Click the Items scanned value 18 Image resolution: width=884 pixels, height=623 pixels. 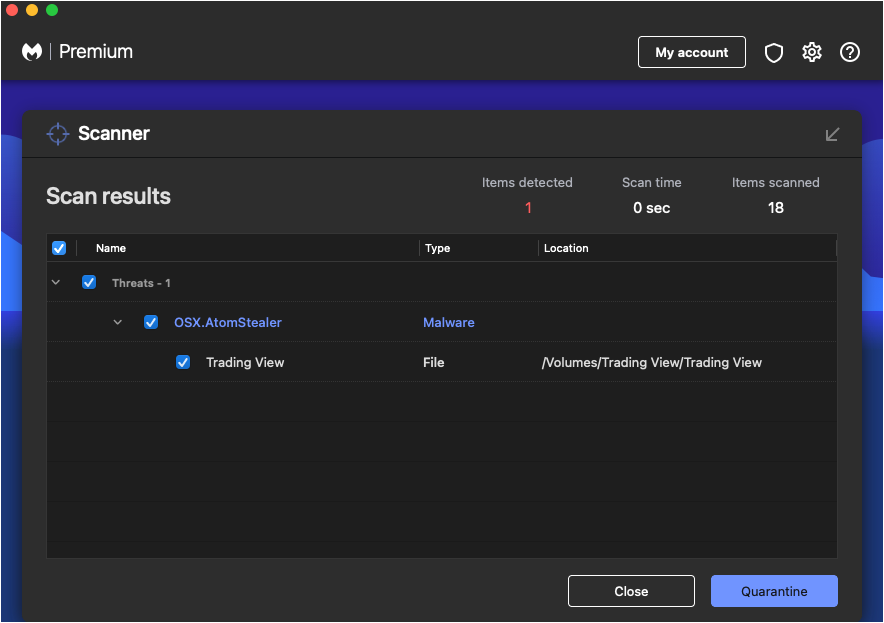pos(776,208)
